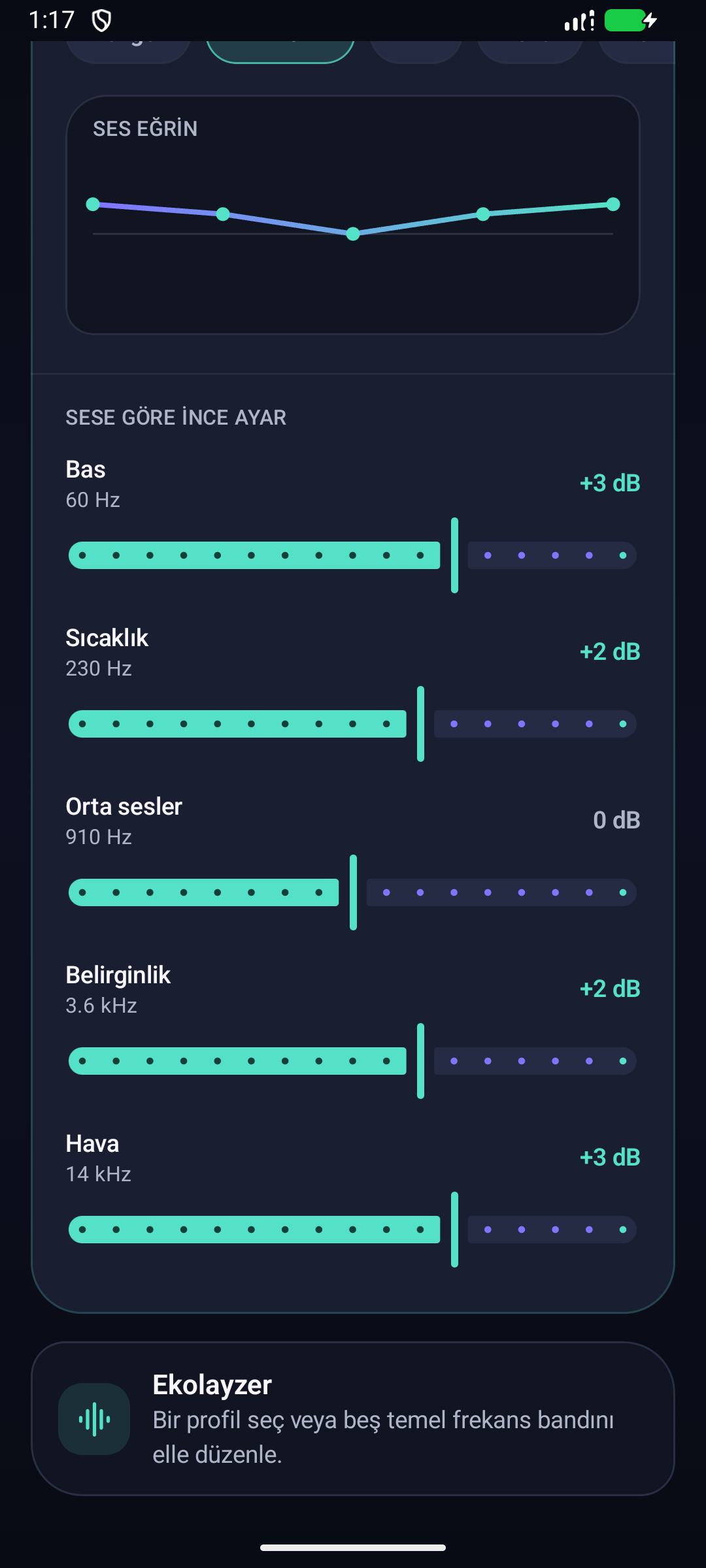The height and width of the screenshot is (1568, 706).
Task: Click the Hava 14 kHz slider handle
Action: click(454, 1230)
